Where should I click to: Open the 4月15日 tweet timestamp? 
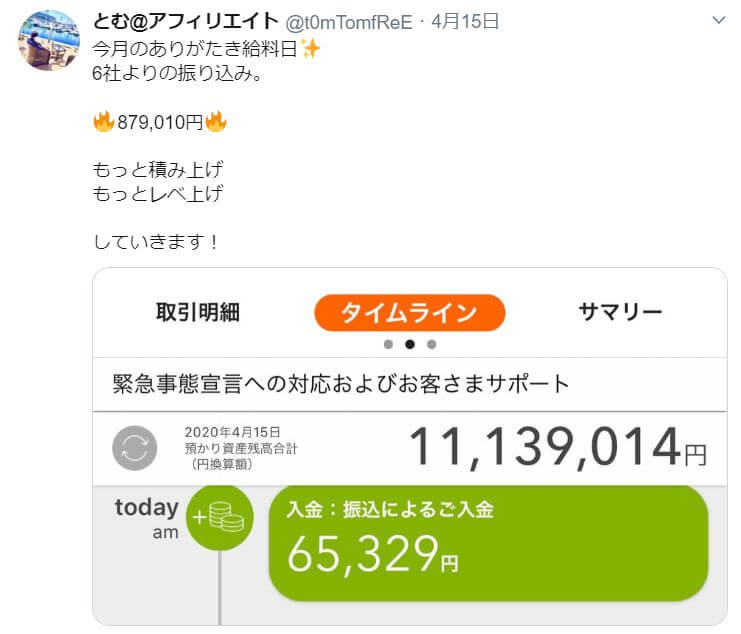tap(465, 21)
